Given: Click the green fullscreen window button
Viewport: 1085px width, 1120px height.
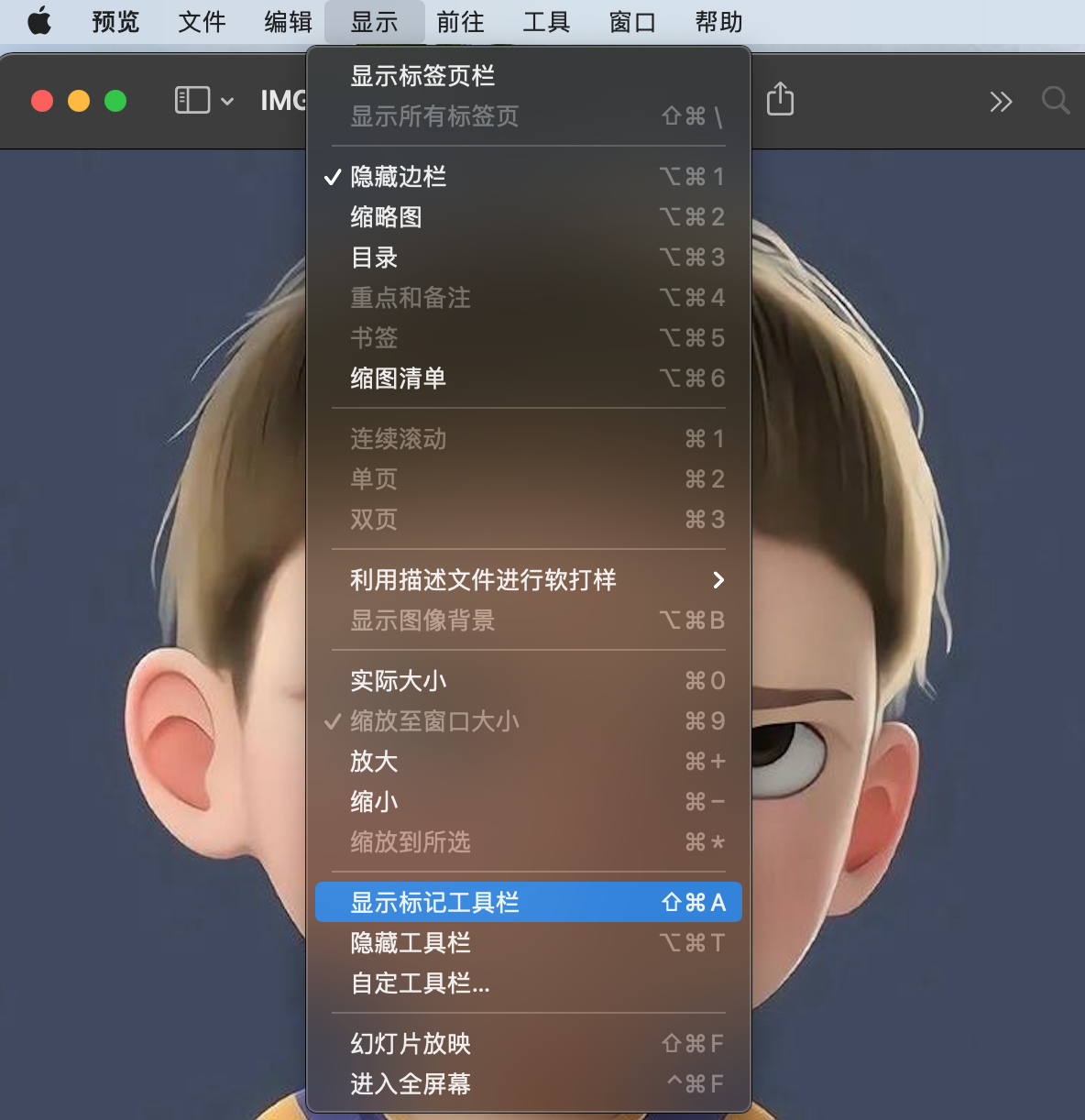Looking at the screenshot, I should click(115, 101).
